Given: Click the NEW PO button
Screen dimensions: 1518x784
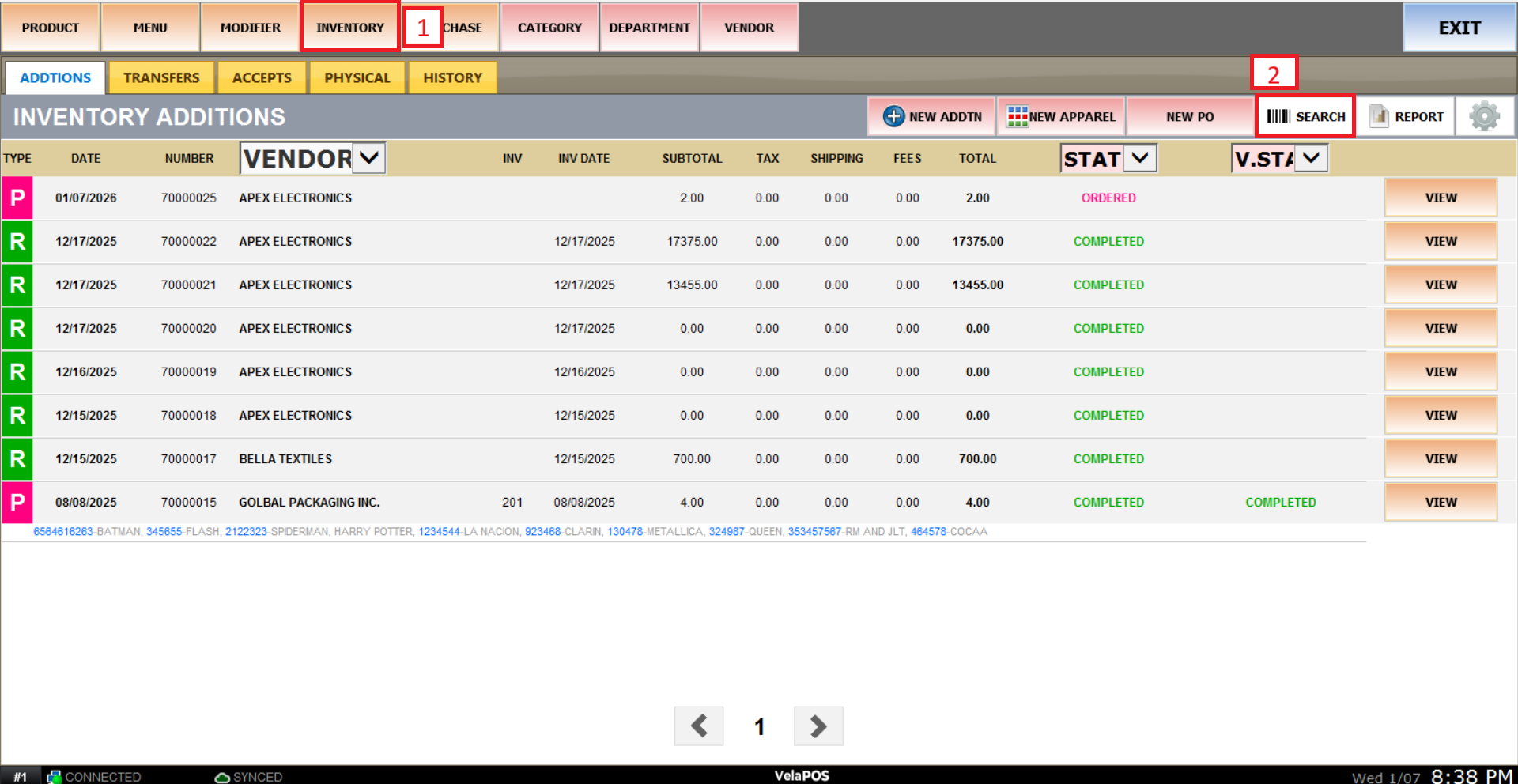Looking at the screenshot, I should point(1190,116).
